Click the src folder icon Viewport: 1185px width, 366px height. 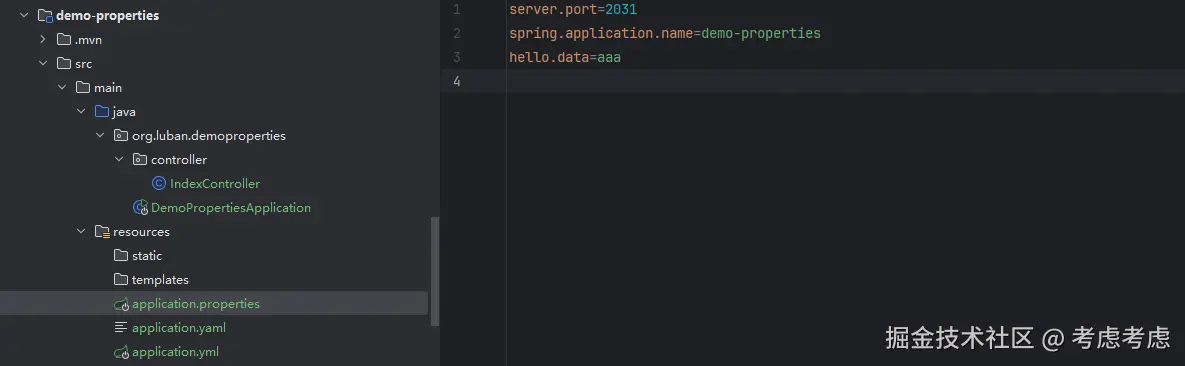[x=64, y=64]
